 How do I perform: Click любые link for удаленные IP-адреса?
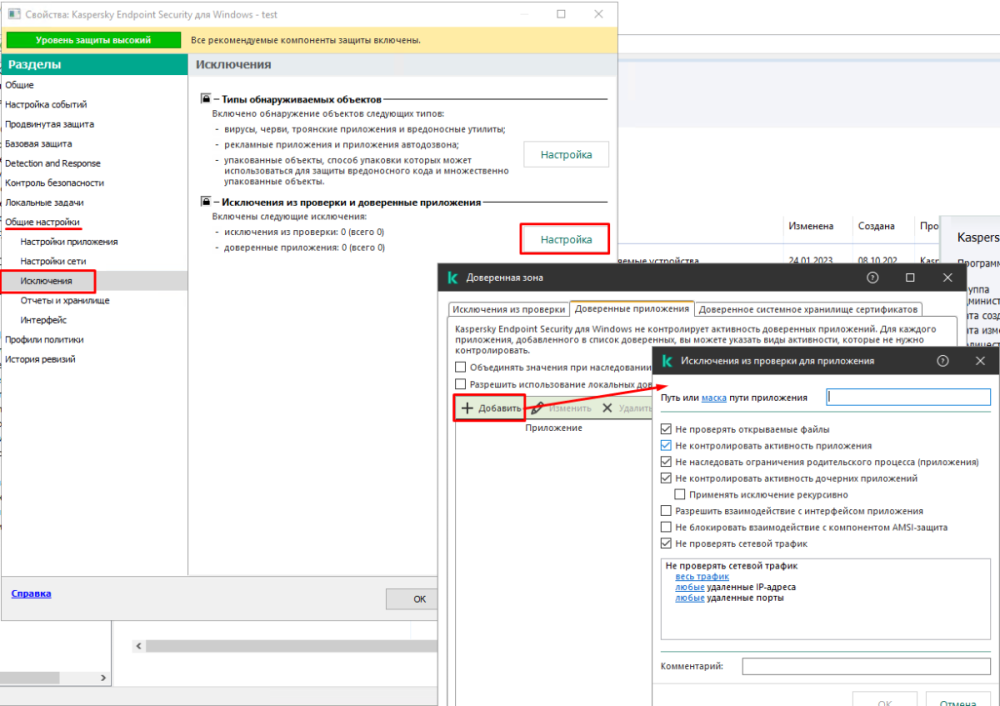pos(689,587)
